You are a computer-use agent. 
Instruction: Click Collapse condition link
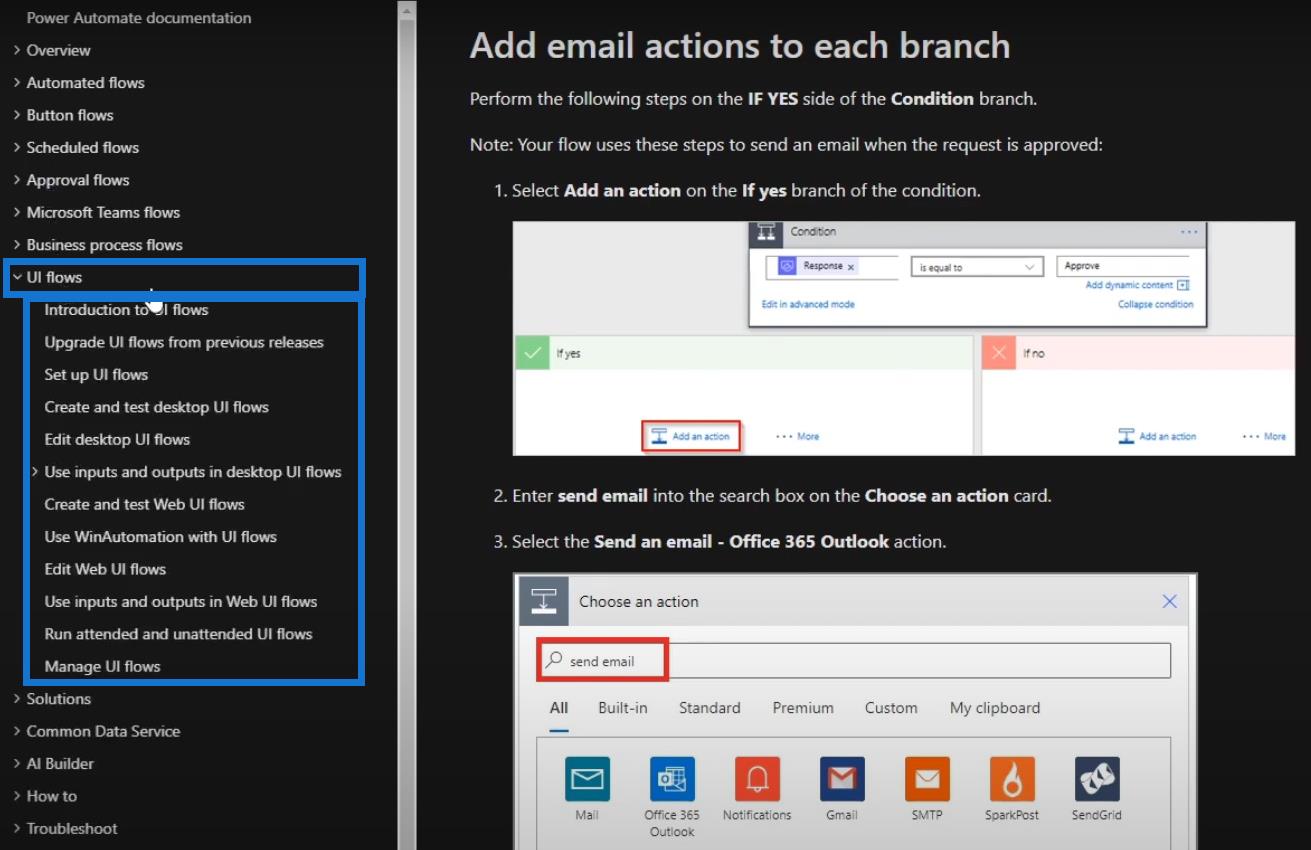tap(1155, 304)
